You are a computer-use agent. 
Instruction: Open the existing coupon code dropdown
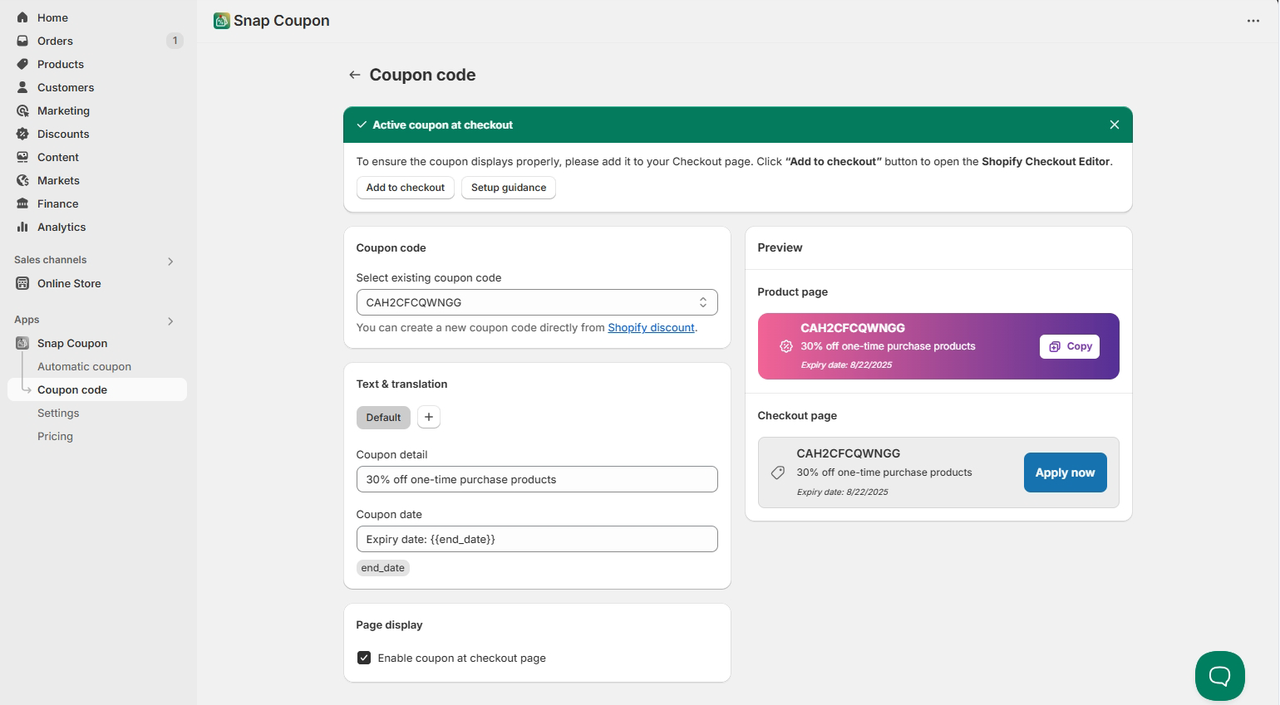(537, 302)
